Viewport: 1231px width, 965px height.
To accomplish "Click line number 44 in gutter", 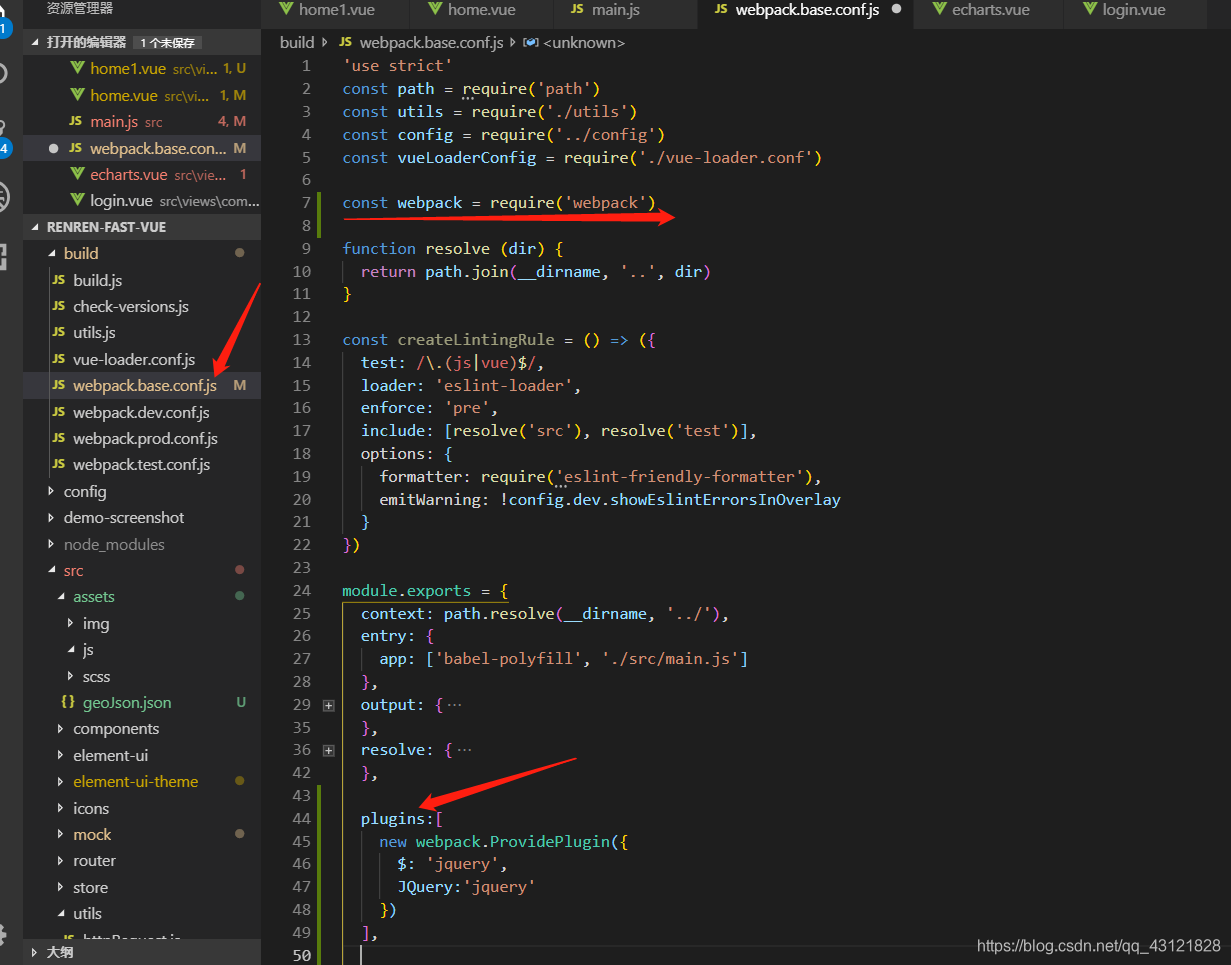I will tap(301, 819).
